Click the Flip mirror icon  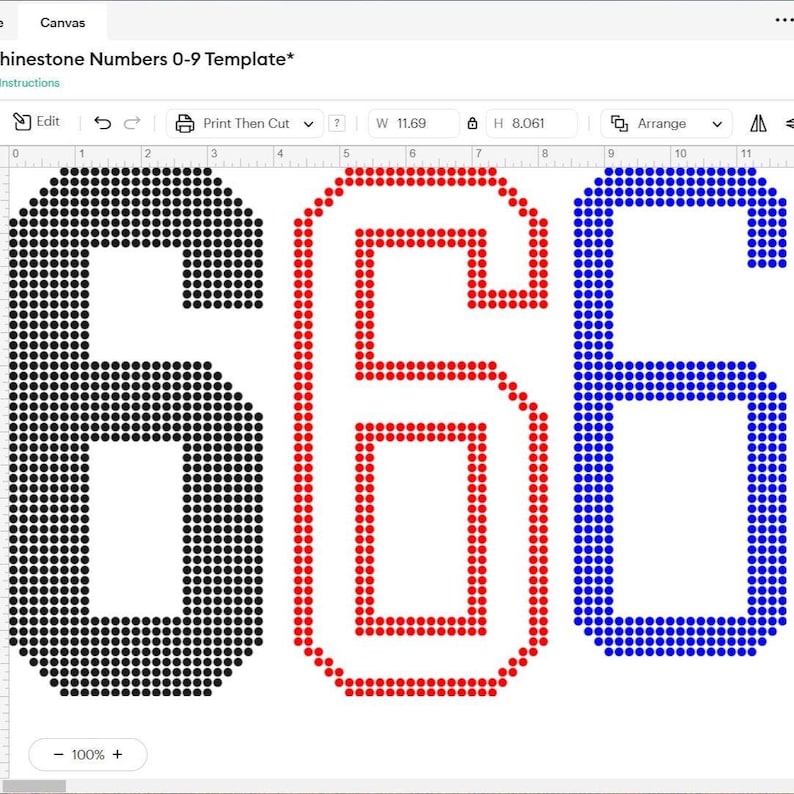point(758,123)
